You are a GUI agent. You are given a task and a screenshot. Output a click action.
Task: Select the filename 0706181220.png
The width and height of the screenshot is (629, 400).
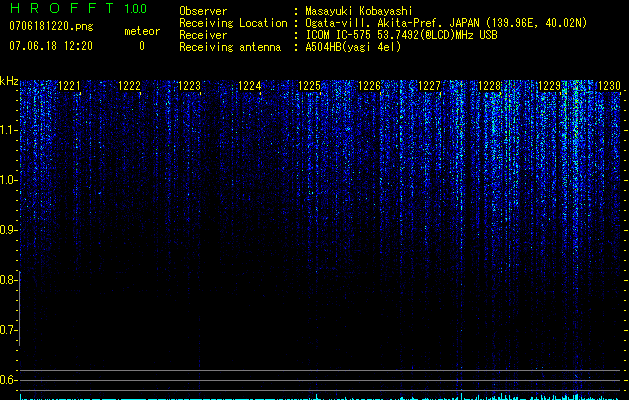point(51,27)
